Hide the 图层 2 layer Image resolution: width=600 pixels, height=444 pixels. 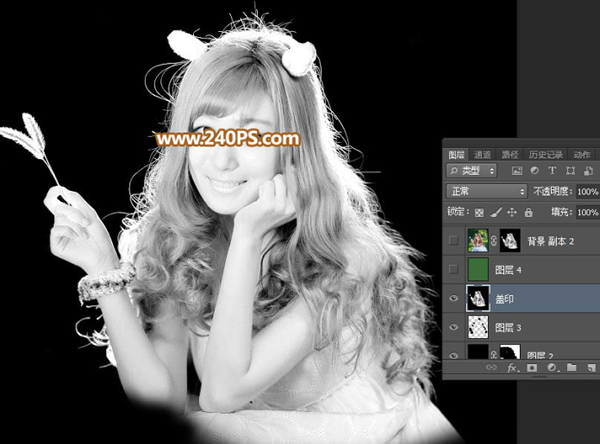(453, 355)
